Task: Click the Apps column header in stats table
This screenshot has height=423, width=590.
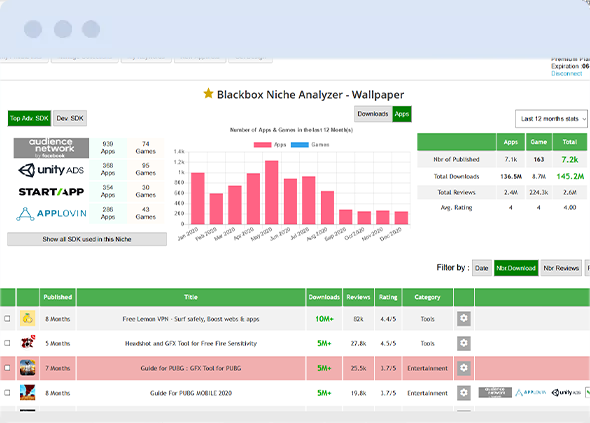Action: click(511, 142)
